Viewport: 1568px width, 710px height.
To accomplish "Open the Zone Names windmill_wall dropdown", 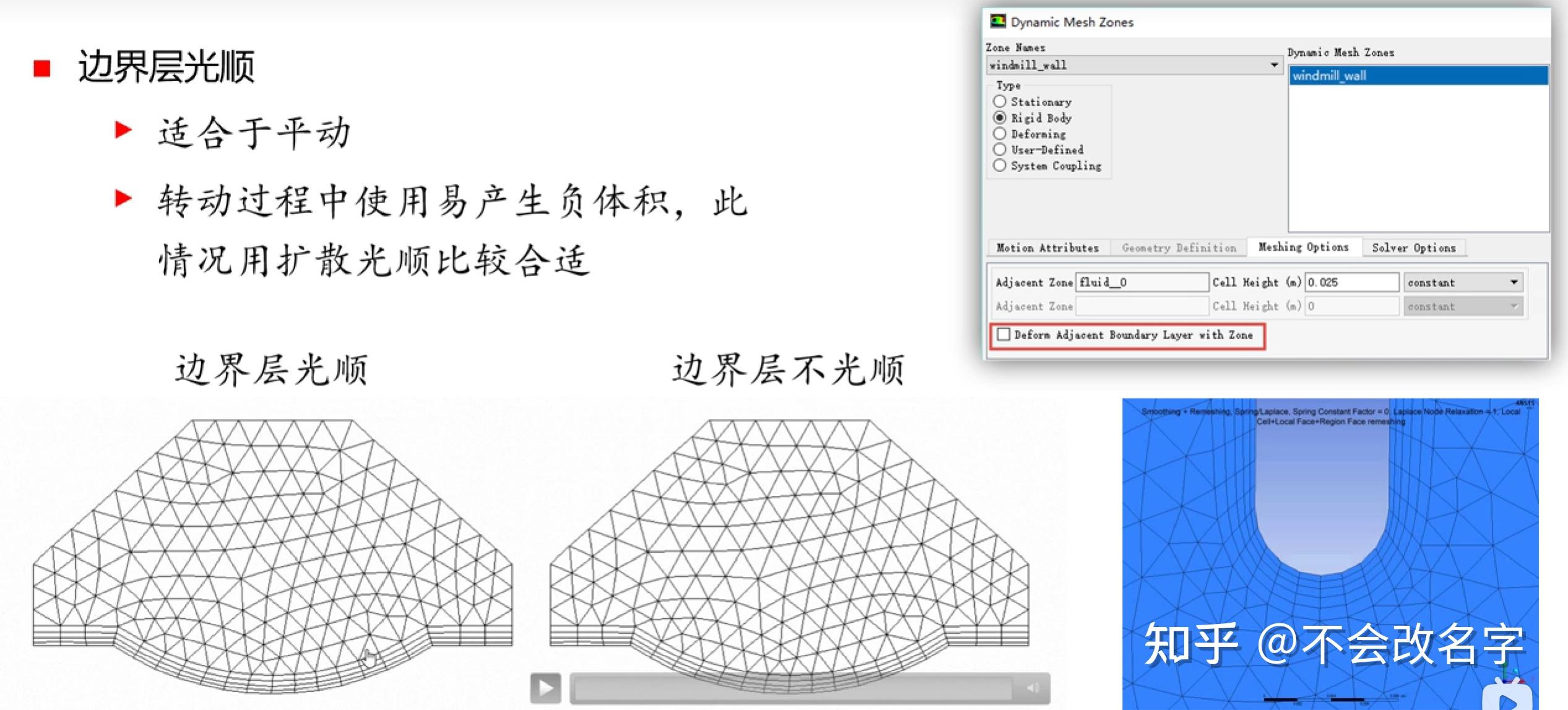I will [1274, 65].
